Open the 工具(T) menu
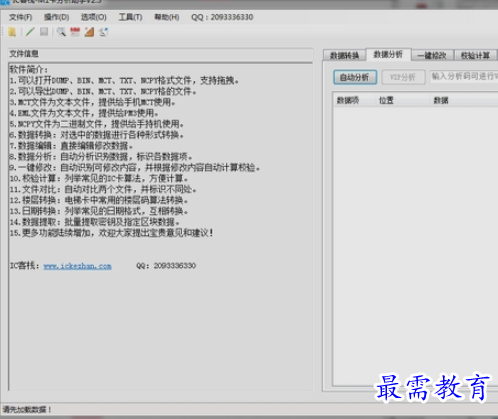This screenshot has height=419, width=498. tap(130, 17)
